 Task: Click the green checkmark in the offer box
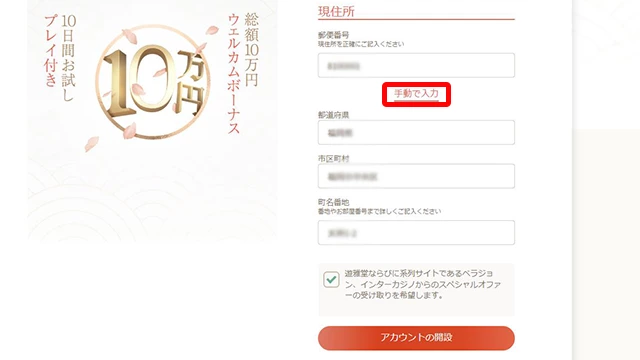(x=331, y=280)
